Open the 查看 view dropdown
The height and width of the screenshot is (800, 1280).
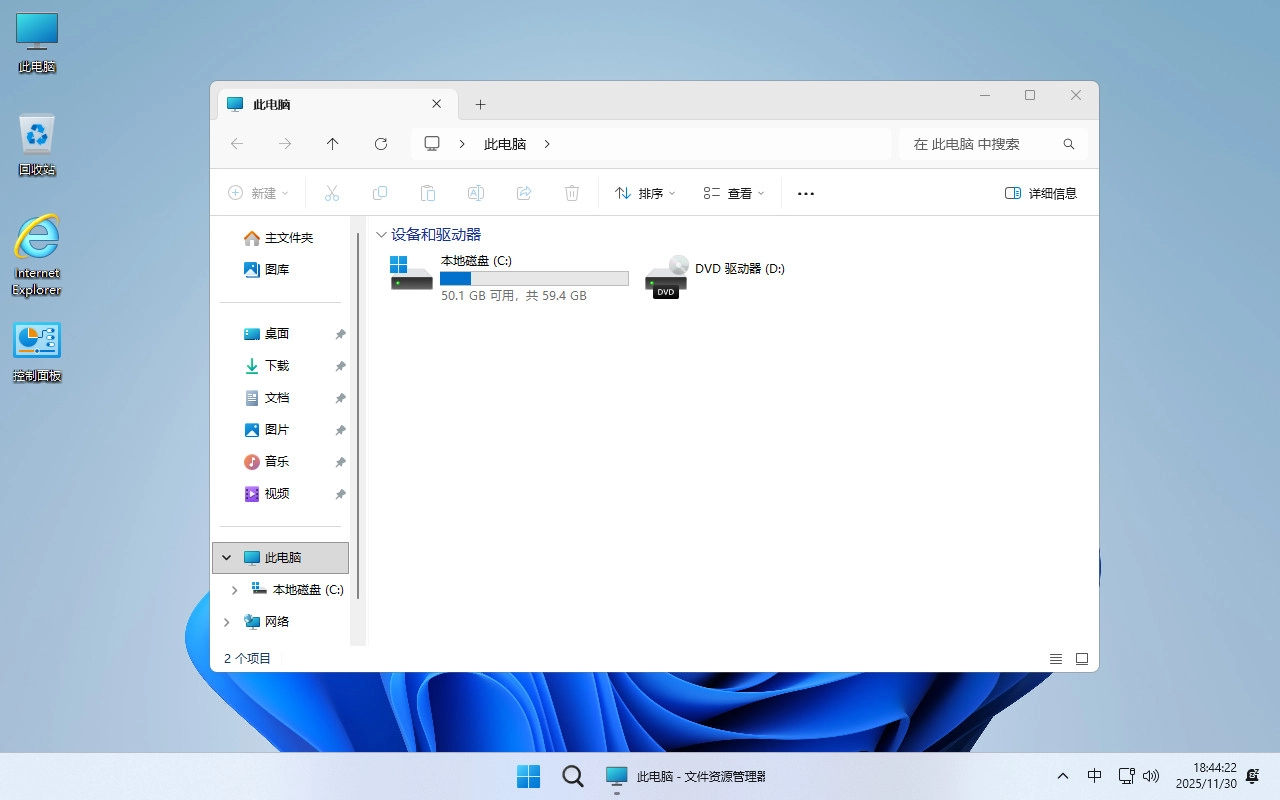(733, 192)
